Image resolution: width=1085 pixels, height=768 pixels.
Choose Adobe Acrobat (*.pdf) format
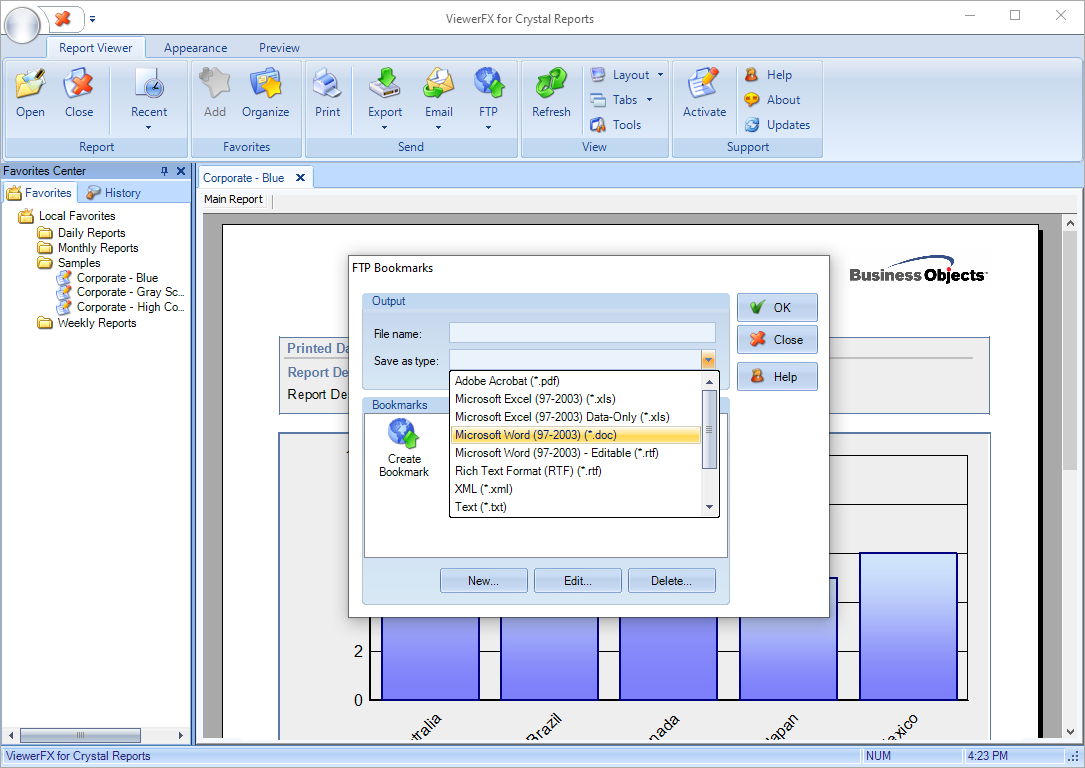576,381
